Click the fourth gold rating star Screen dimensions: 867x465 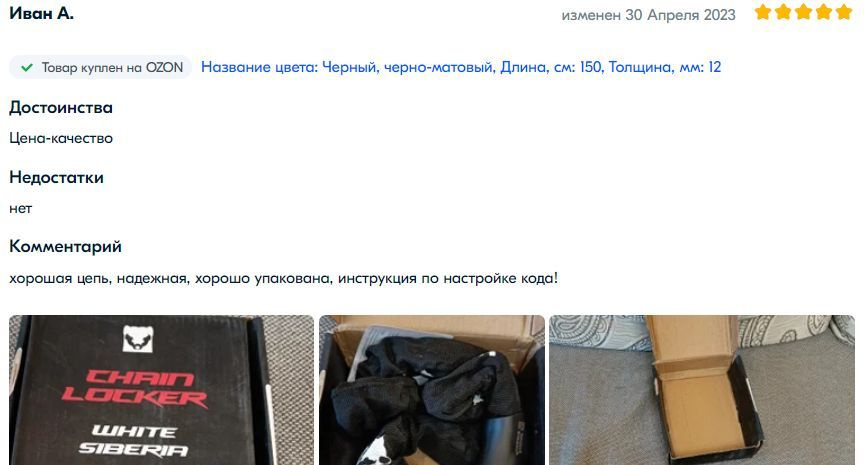824,12
